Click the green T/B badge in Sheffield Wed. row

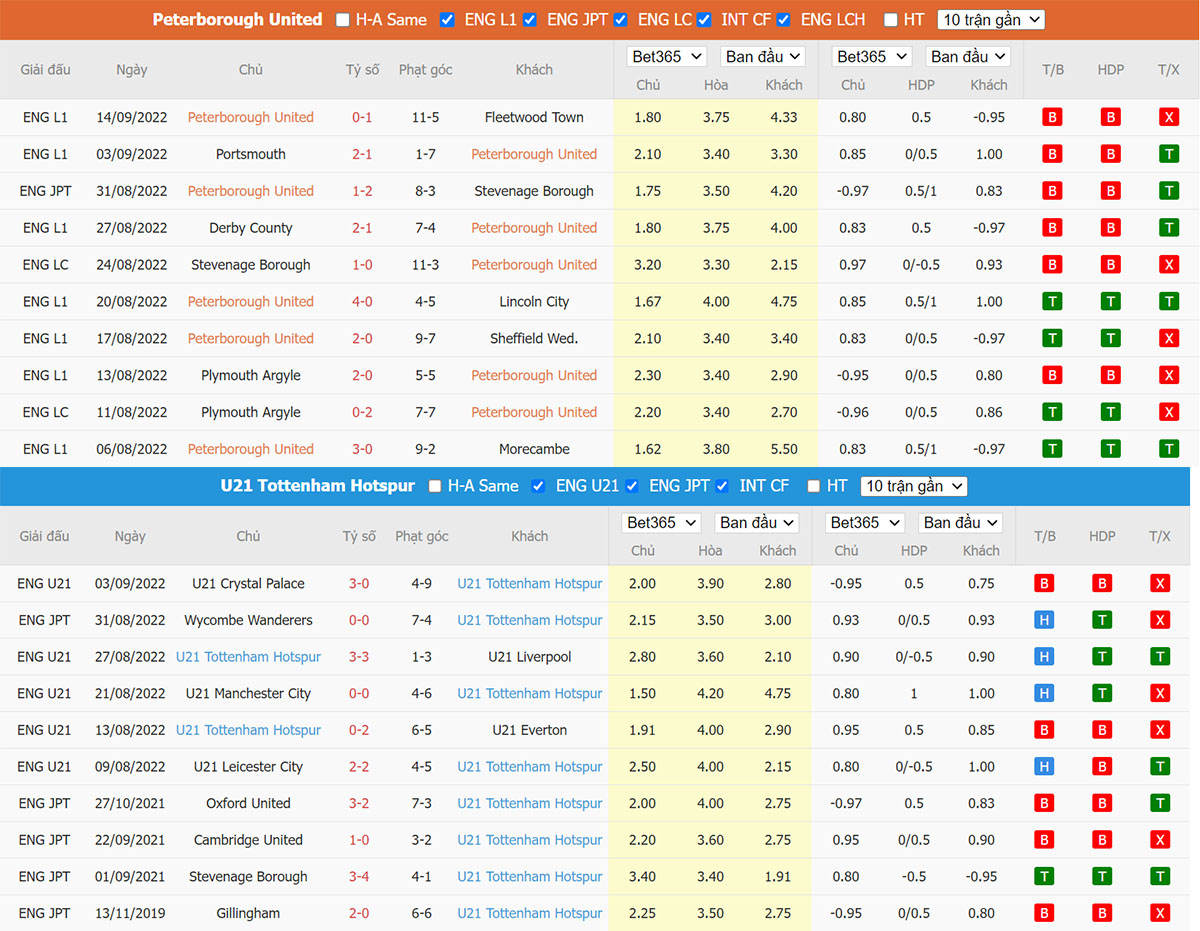click(x=1051, y=339)
